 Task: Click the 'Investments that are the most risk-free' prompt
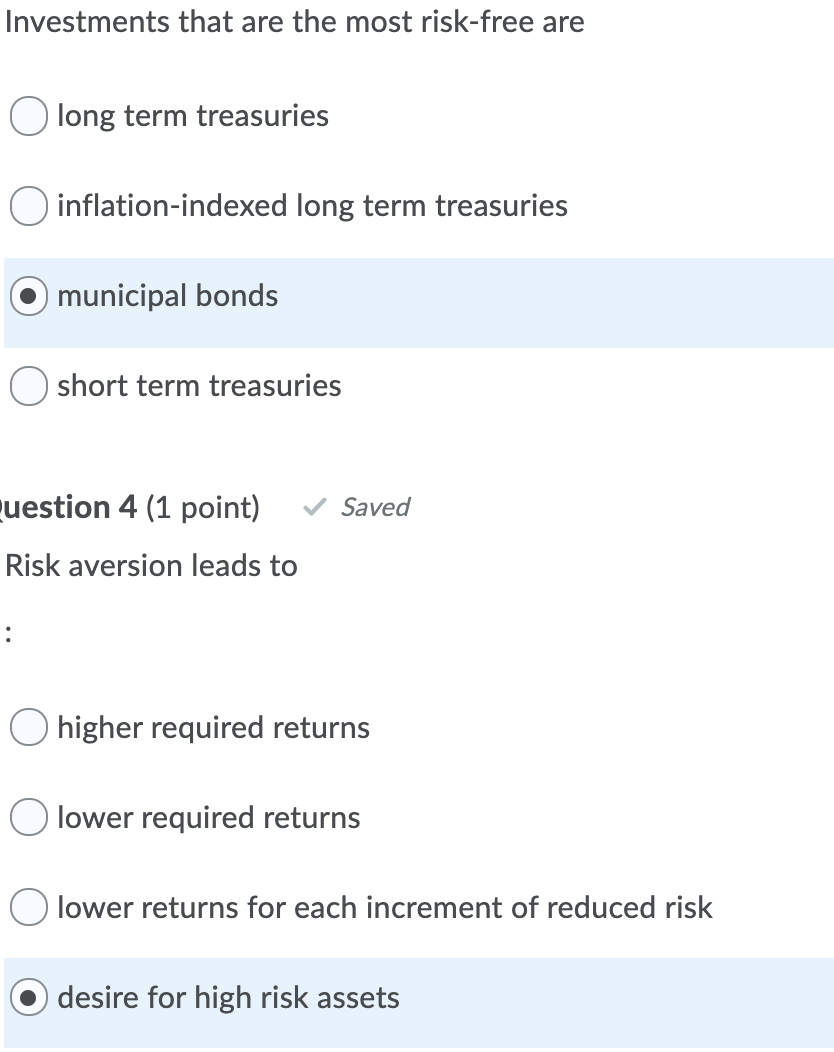(292, 21)
